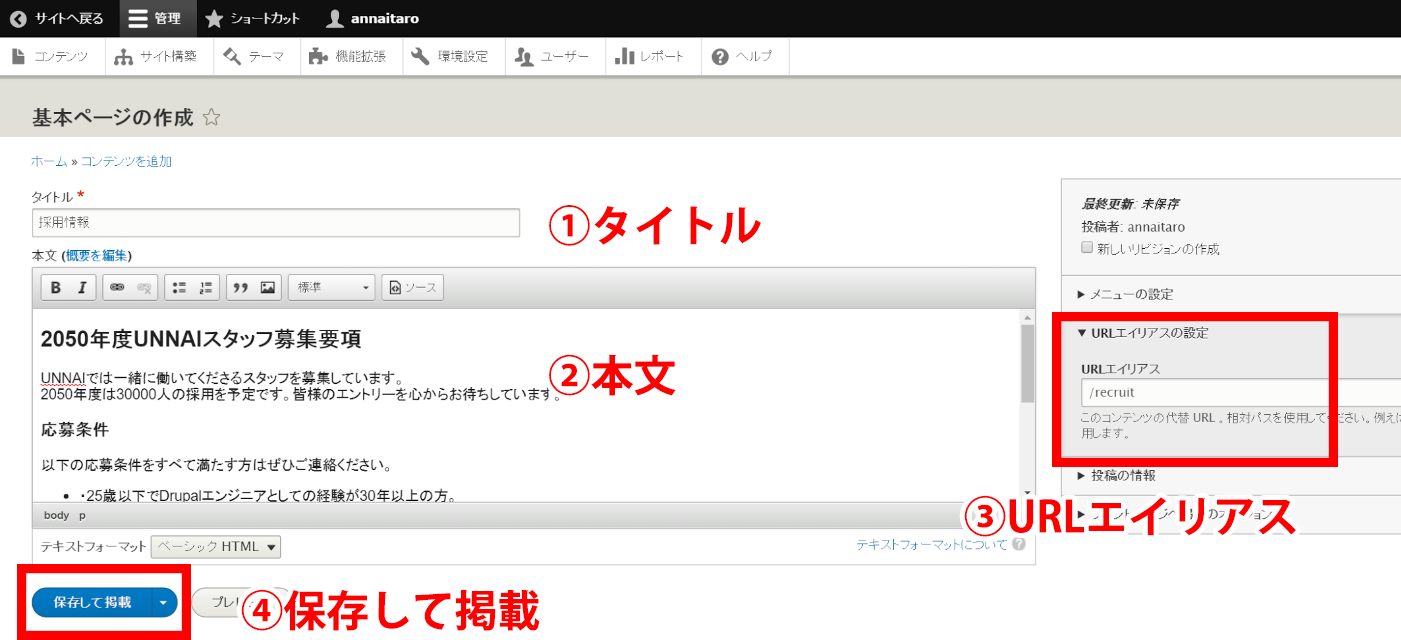Image resolution: width=1401 pixels, height=640 pixels.
Task: Click Bold in editor toolbar
Action: click(x=56, y=288)
